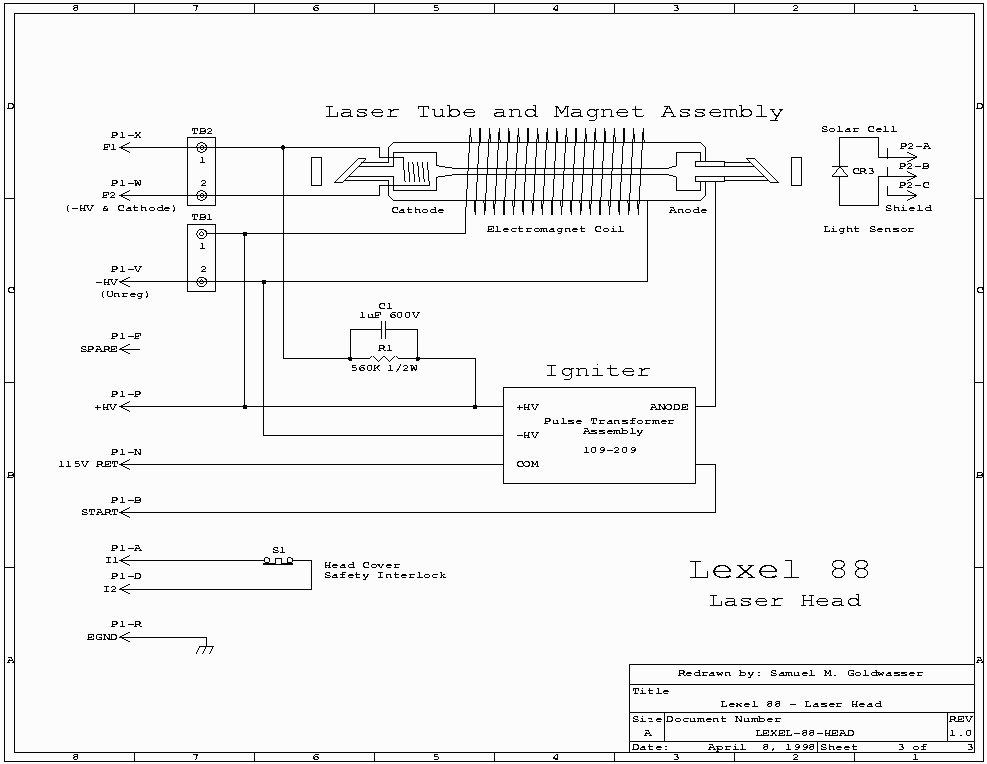Click the anode end of laser tube

[x=689, y=171]
